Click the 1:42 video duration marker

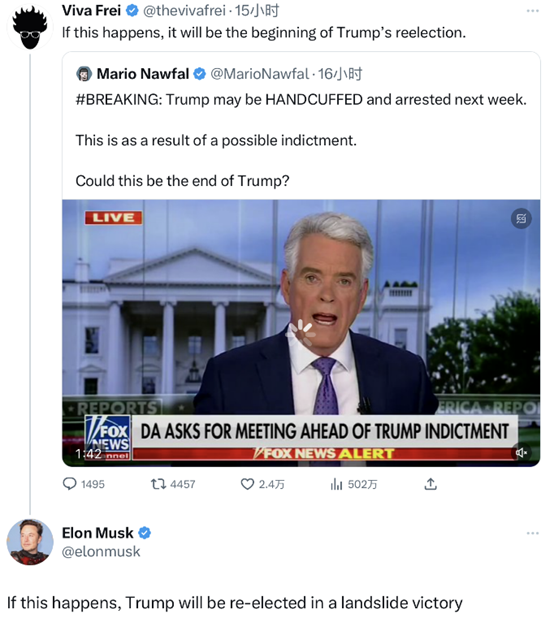88,453
